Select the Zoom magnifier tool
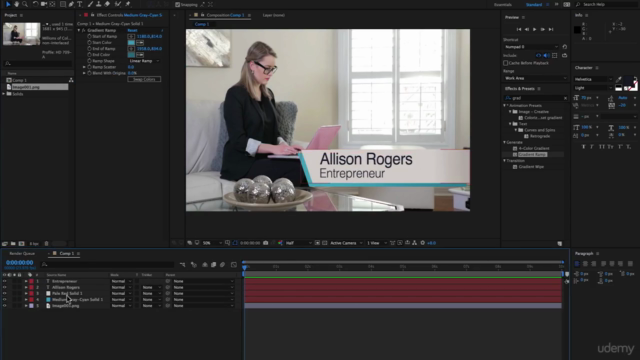The width and height of the screenshot is (640, 360). [25, 4]
